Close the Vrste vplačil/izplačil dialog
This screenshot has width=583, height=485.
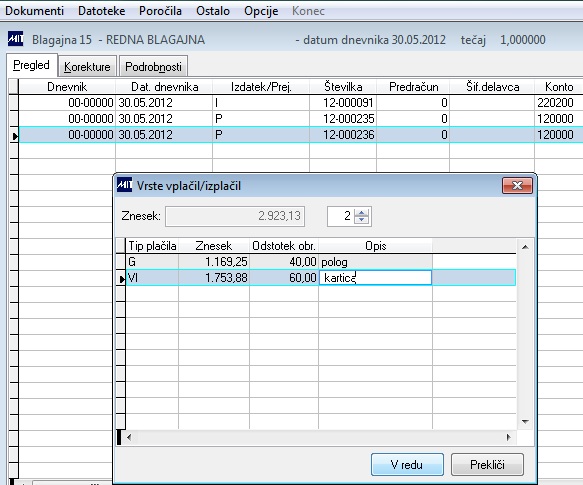[517, 185]
